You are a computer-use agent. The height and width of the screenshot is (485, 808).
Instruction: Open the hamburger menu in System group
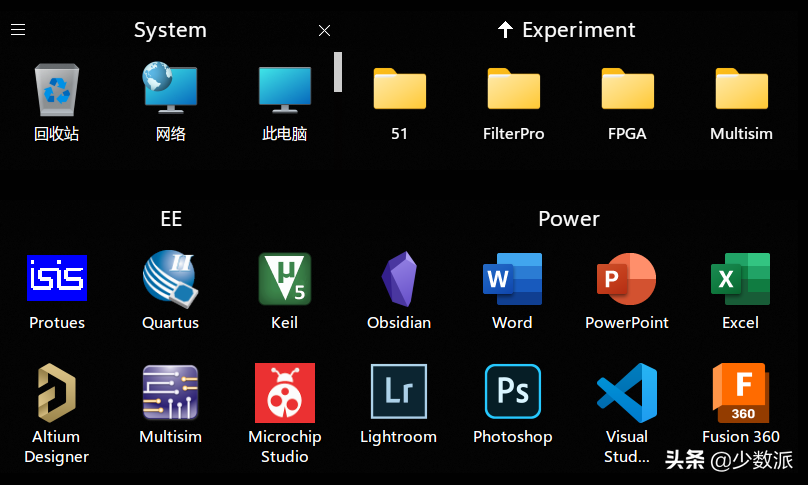click(x=18, y=30)
